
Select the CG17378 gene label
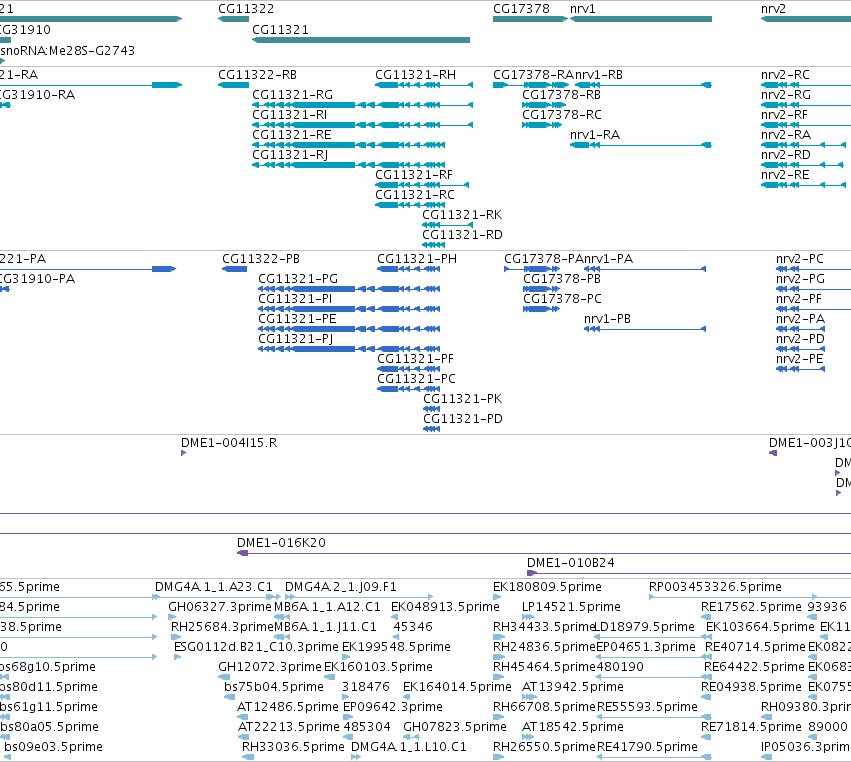[521, 9]
